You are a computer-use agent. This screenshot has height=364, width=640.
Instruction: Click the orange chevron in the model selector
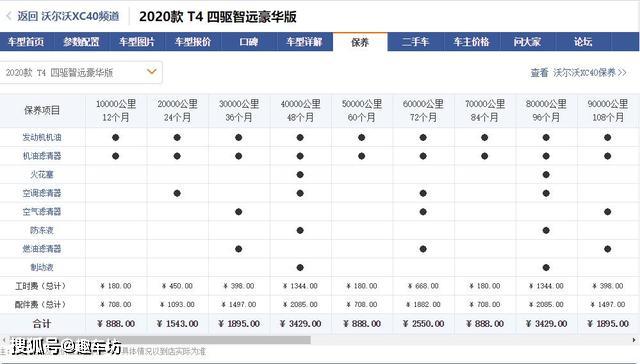(151, 72)
